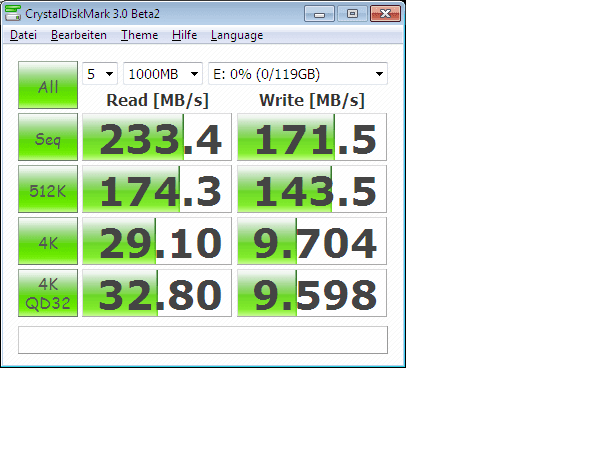Open the Theme menu
The width and height of the screenshot is (614, 460).
coord(139,35)
